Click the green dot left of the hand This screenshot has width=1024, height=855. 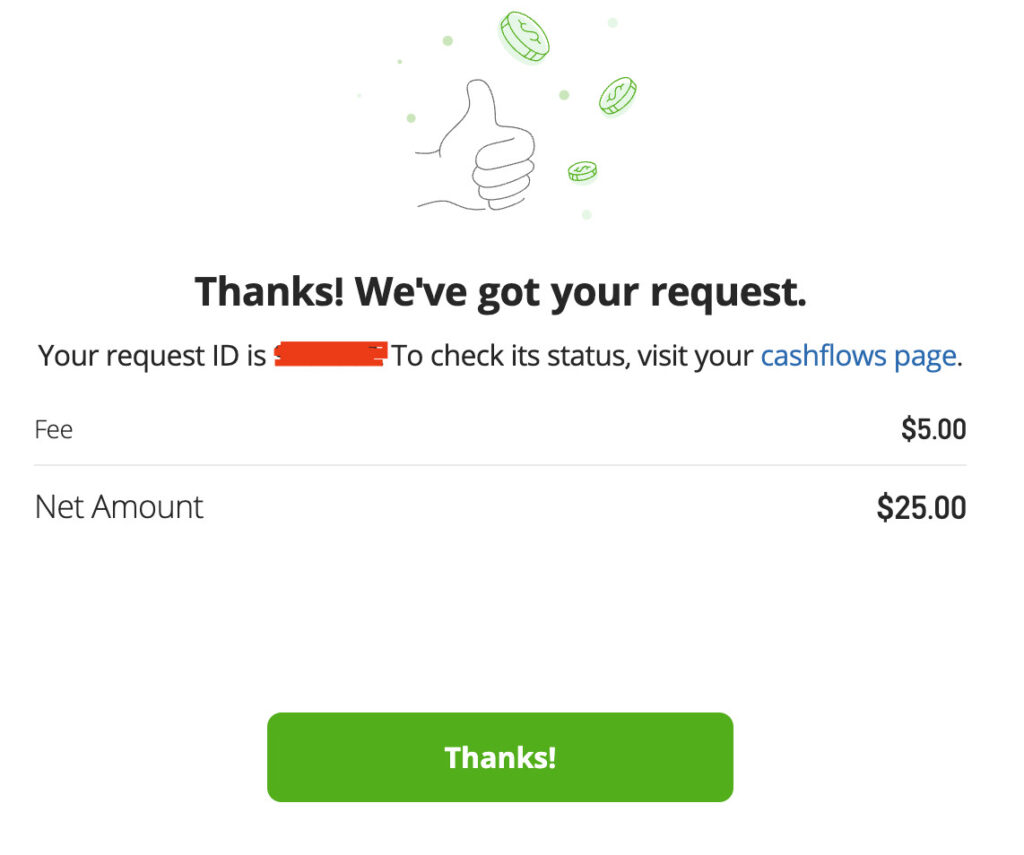point(411,118)
